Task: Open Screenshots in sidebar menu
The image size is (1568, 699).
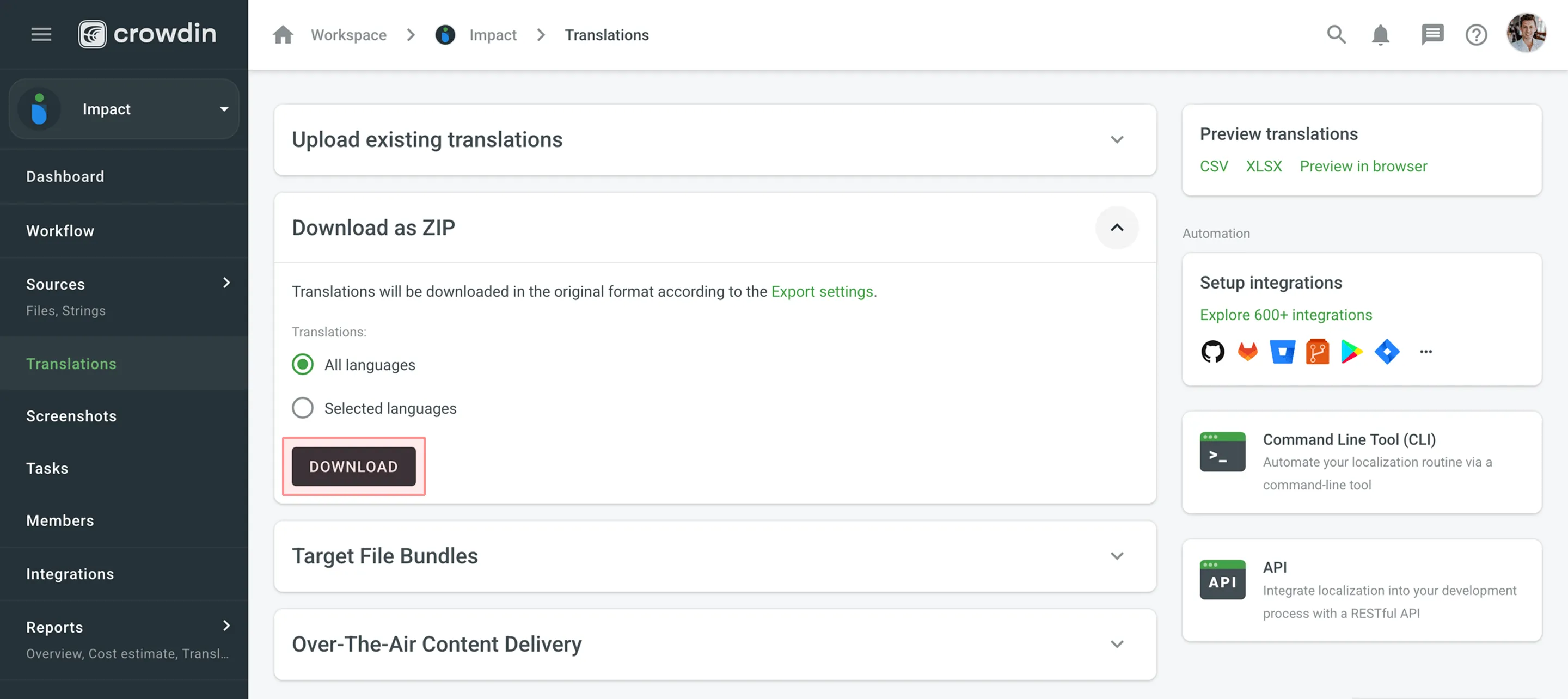Action: 71,416
